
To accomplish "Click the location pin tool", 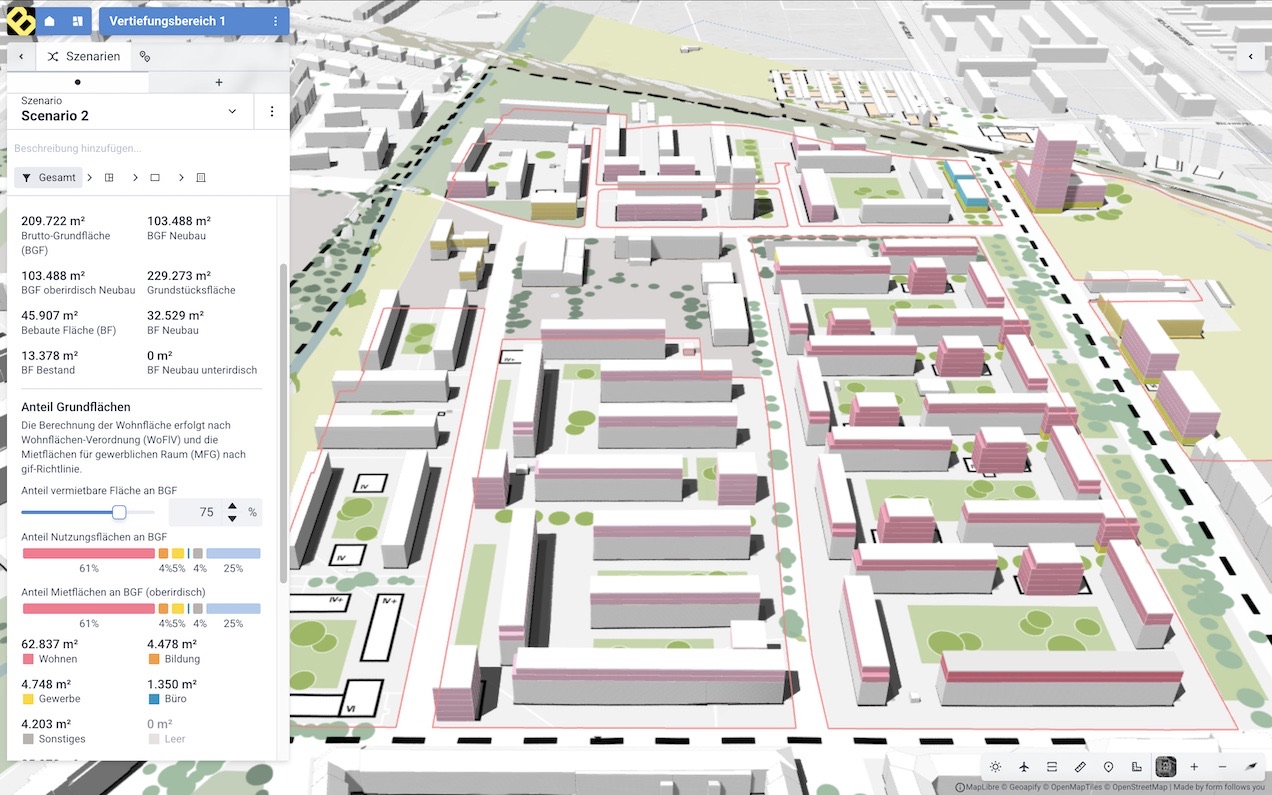I will (1108, 767).
